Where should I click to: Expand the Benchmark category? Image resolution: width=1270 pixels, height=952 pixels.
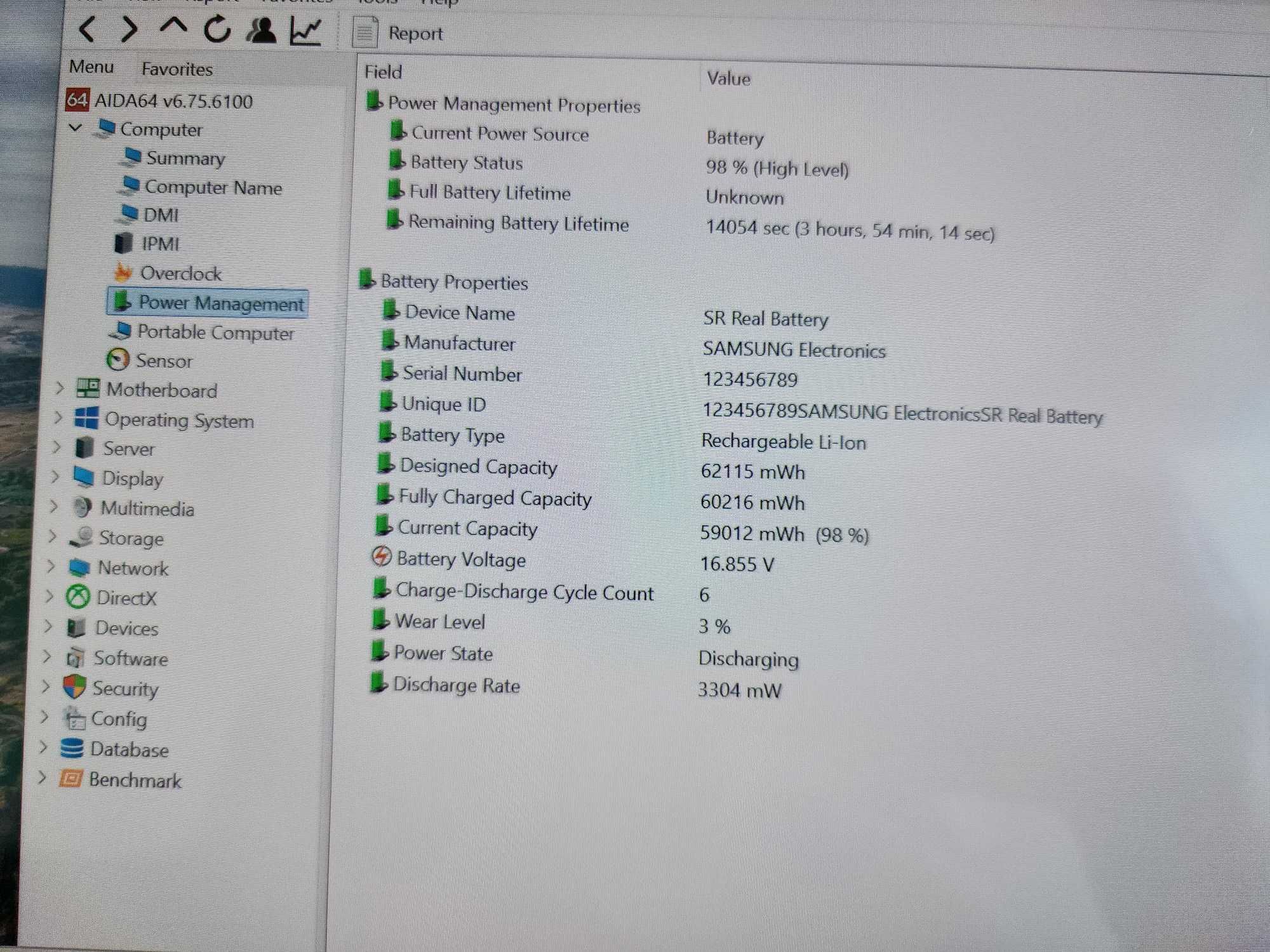[x=43, y=777]
